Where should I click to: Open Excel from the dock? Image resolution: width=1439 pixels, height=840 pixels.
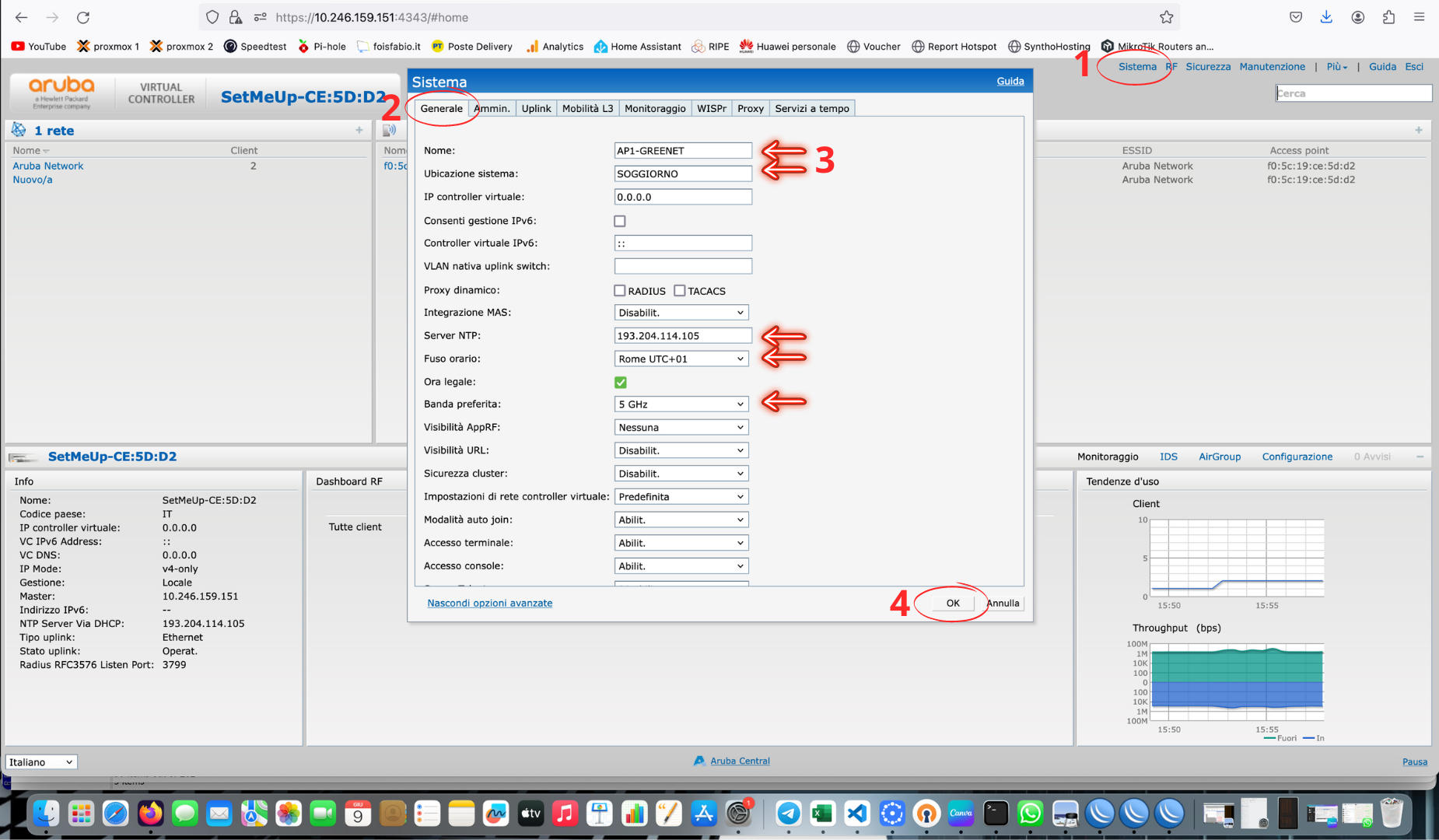(822, 814)
